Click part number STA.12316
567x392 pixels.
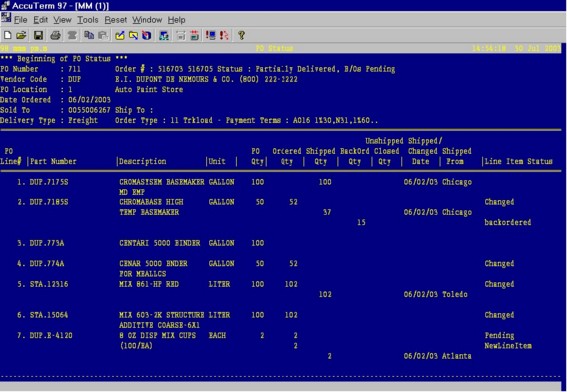(49, 284)
